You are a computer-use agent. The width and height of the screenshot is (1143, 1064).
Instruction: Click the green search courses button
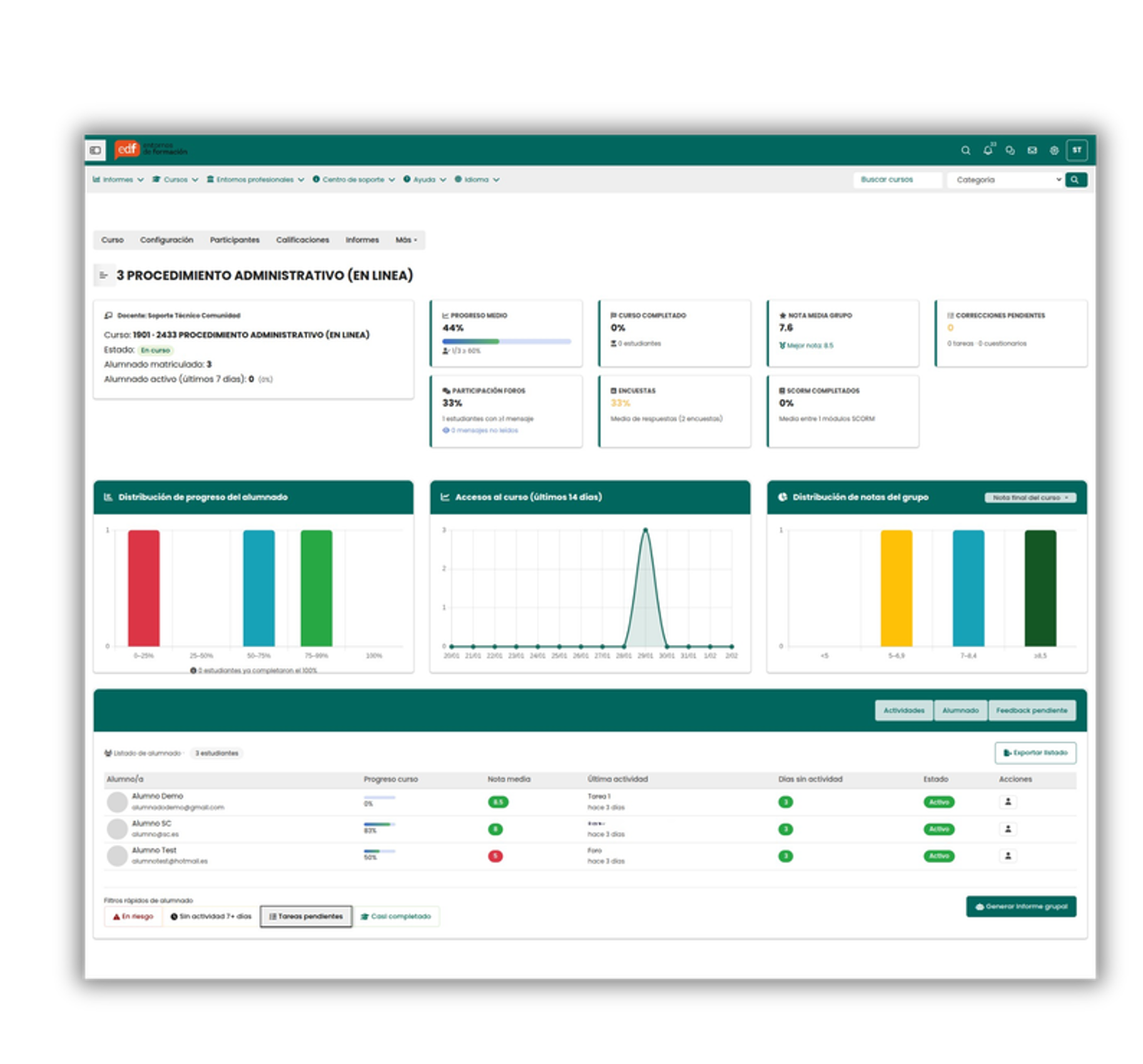click(x=1075, y=180)
